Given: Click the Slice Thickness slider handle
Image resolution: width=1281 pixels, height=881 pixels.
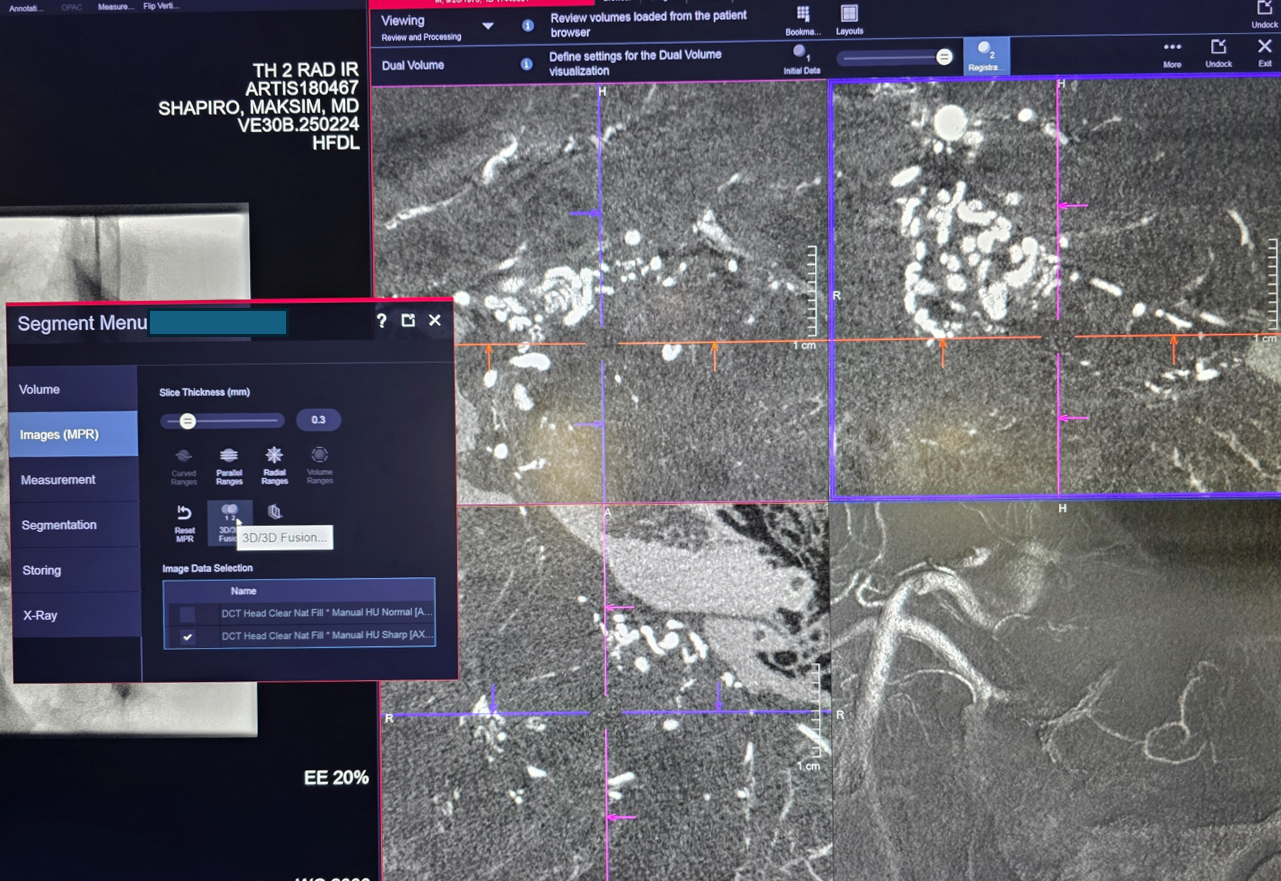Looking at the screenshot, I should coord(188,421).
